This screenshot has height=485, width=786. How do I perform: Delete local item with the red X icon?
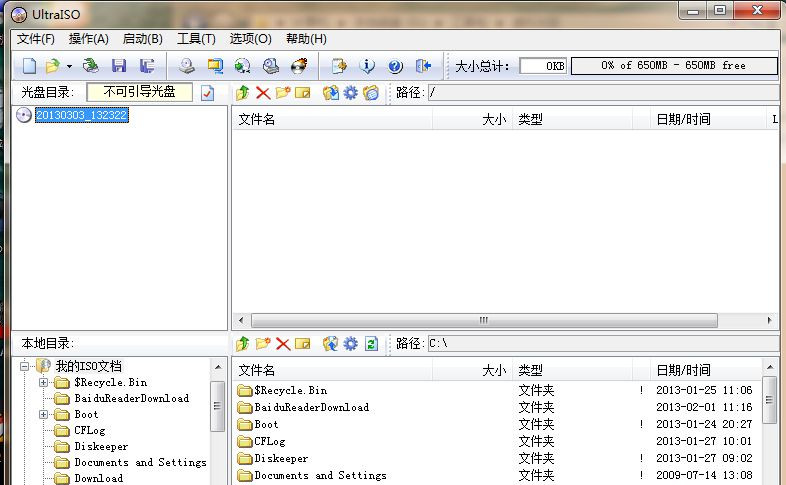pos(283,344)
